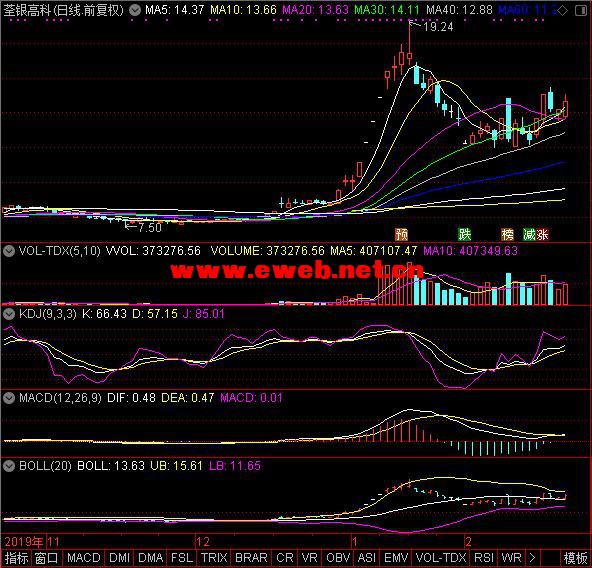This screenshot has width=592, height=568.
Task: Select the RSI indicator button
Action: point(484,558)
